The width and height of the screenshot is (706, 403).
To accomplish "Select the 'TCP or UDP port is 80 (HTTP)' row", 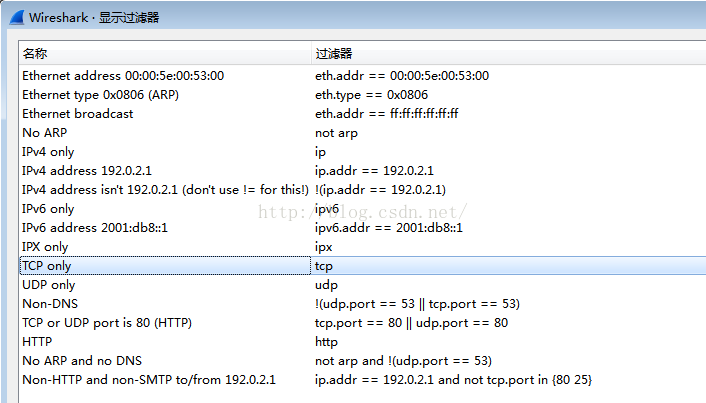I will [363, 323].
